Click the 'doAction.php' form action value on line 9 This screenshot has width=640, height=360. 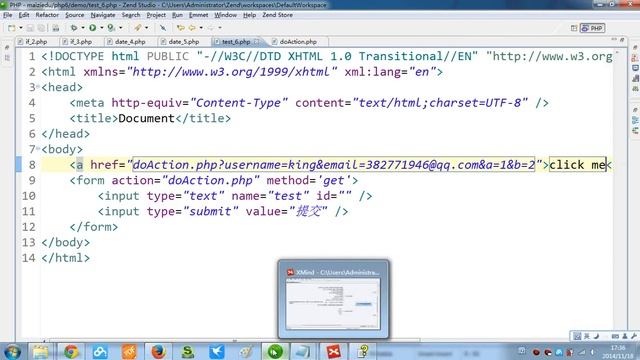[211, 180]
